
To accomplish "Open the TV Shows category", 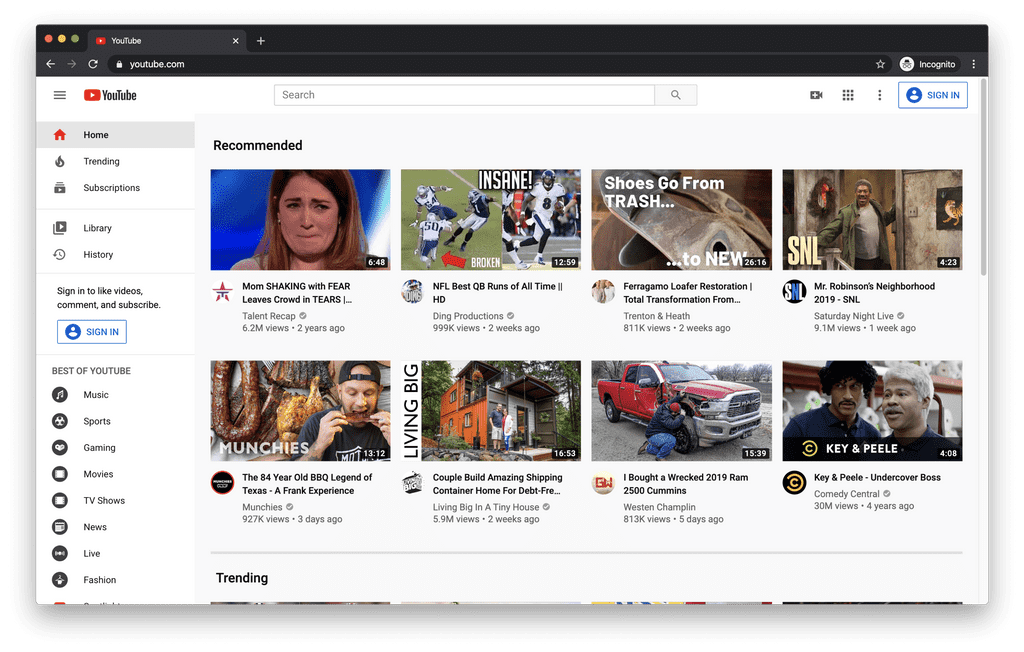I will 116,500.
